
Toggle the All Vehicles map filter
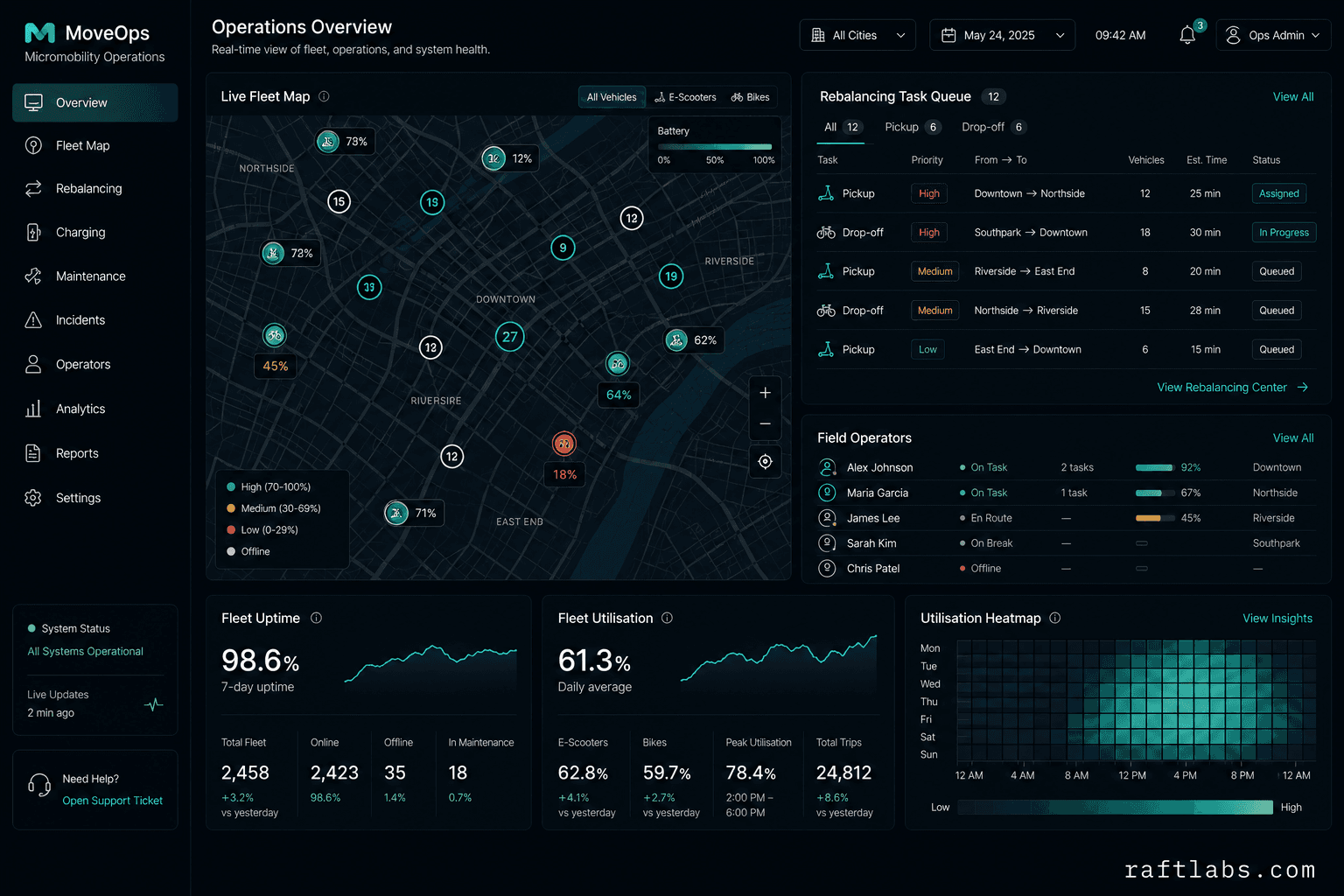coord(612,97)
